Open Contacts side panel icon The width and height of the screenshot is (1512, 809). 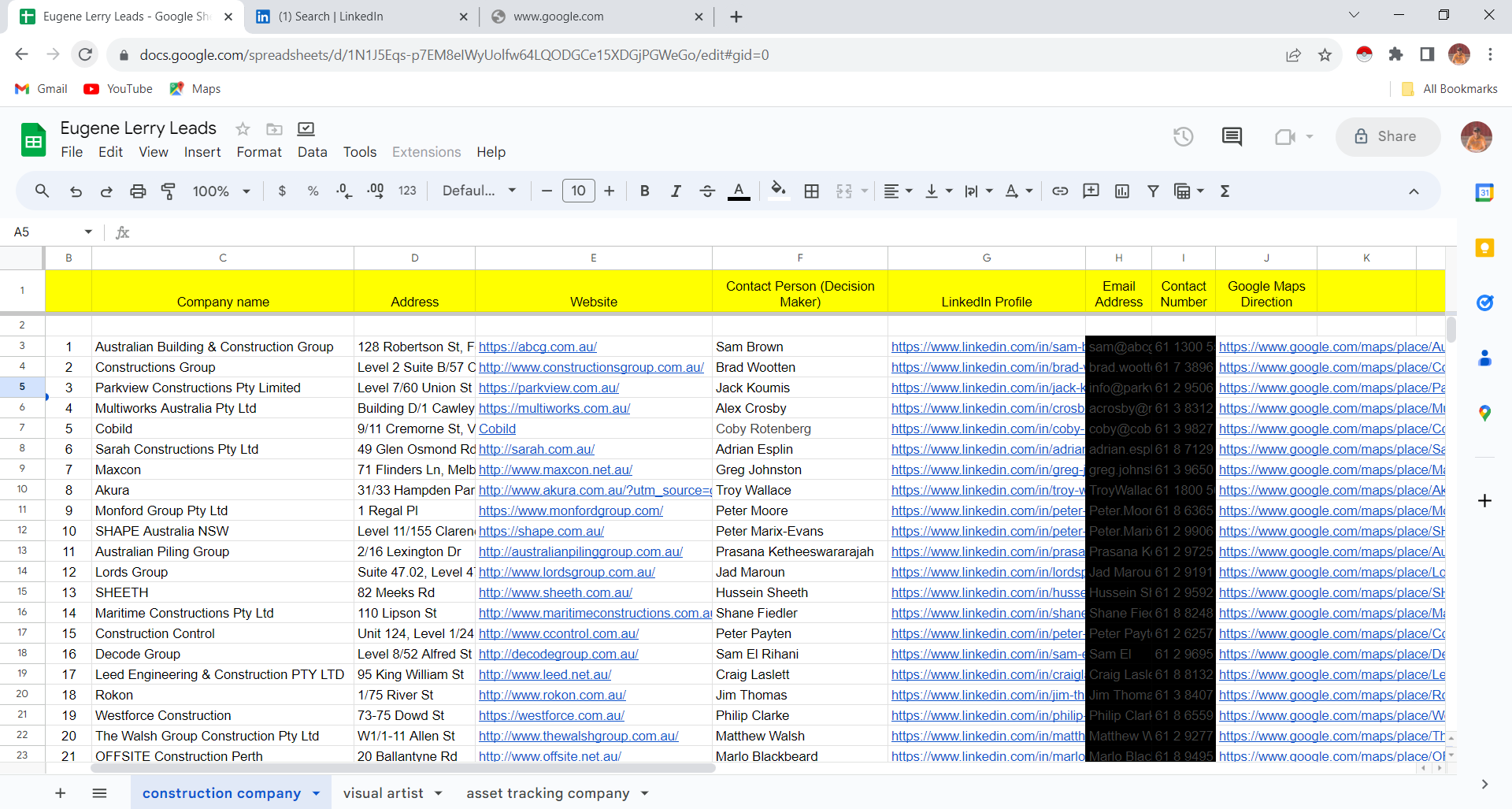[1484, 358]
